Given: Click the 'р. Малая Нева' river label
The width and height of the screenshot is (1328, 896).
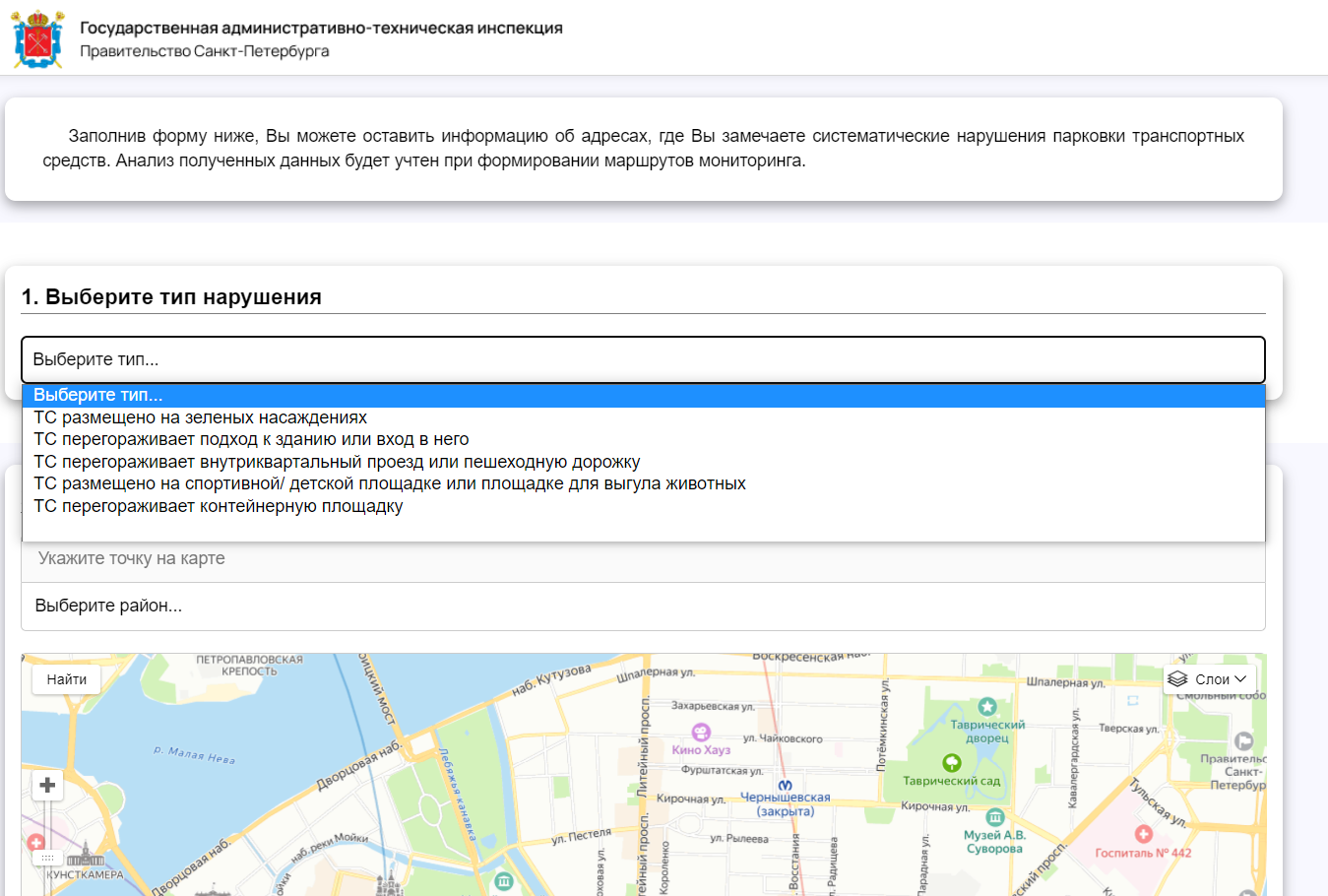Looking at the screenshot, I should click(194, 754).
